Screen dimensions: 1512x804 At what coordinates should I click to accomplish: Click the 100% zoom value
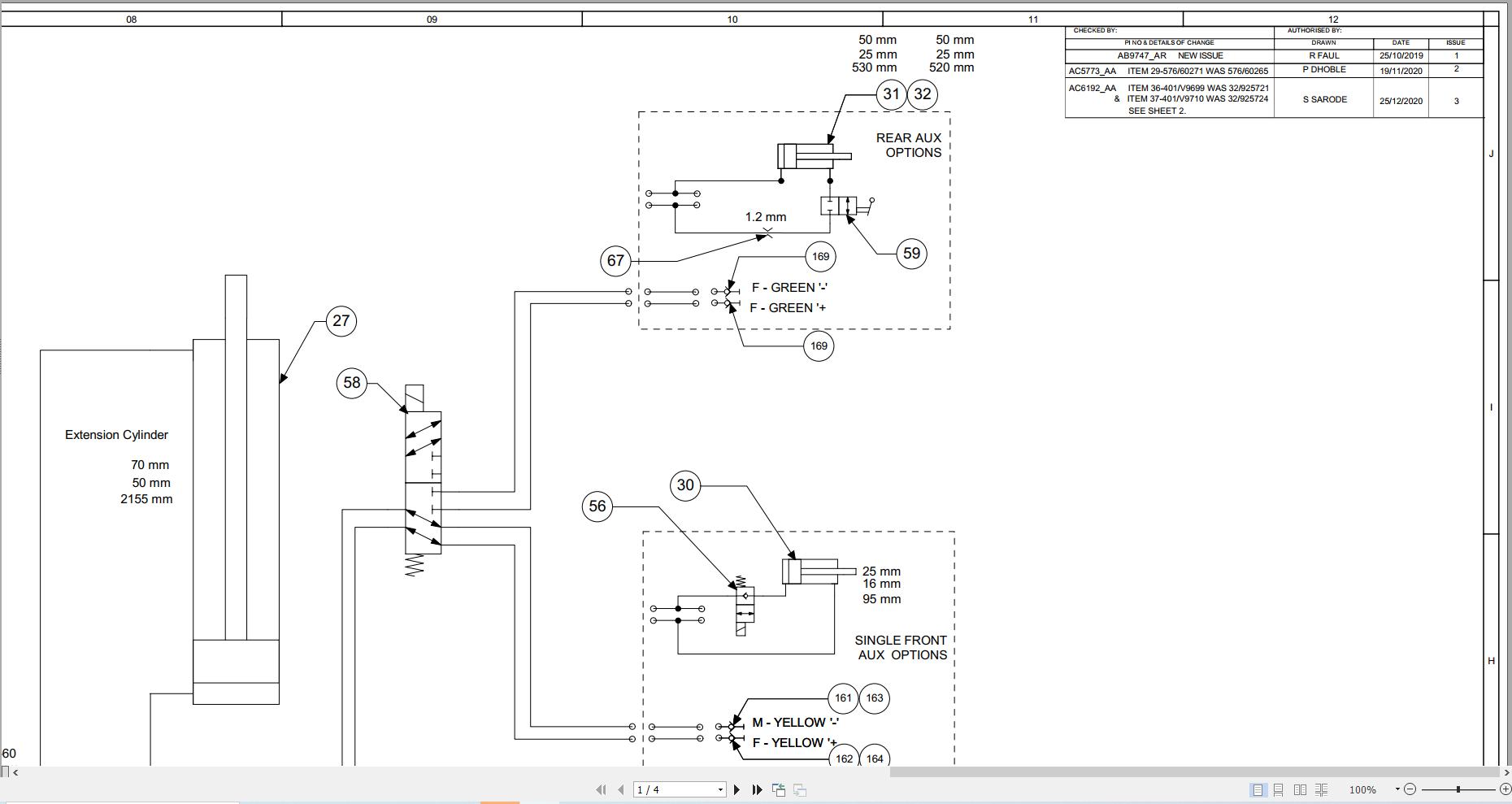[1362, 790]
